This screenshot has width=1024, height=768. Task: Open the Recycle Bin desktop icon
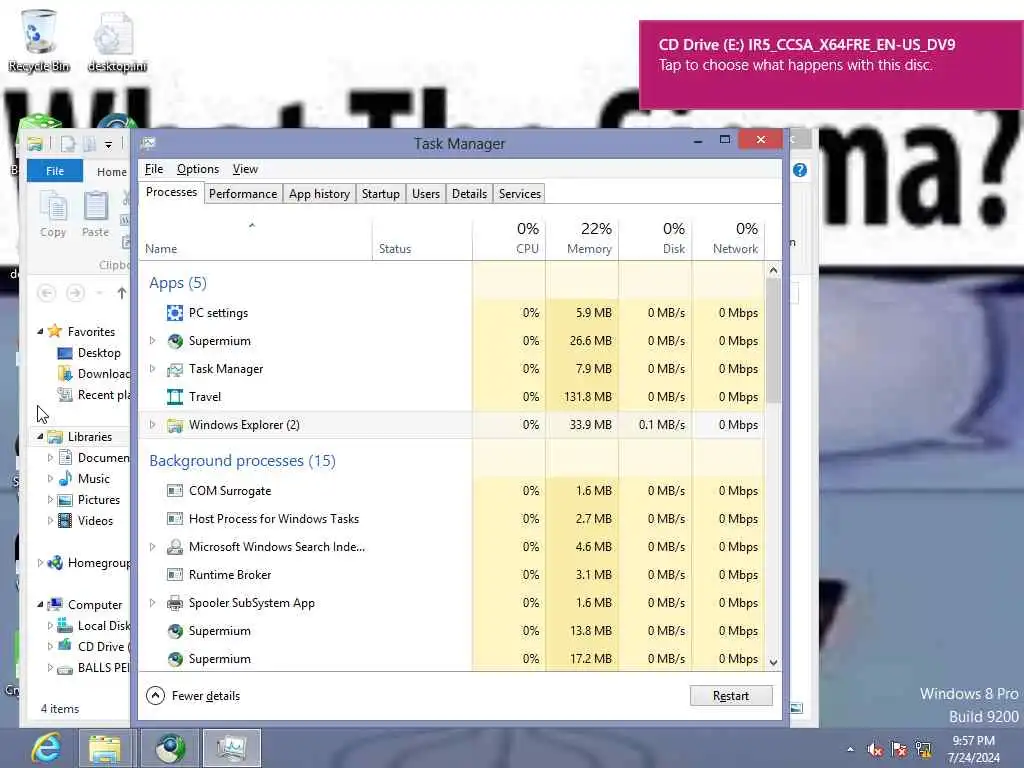coord(39,41)
